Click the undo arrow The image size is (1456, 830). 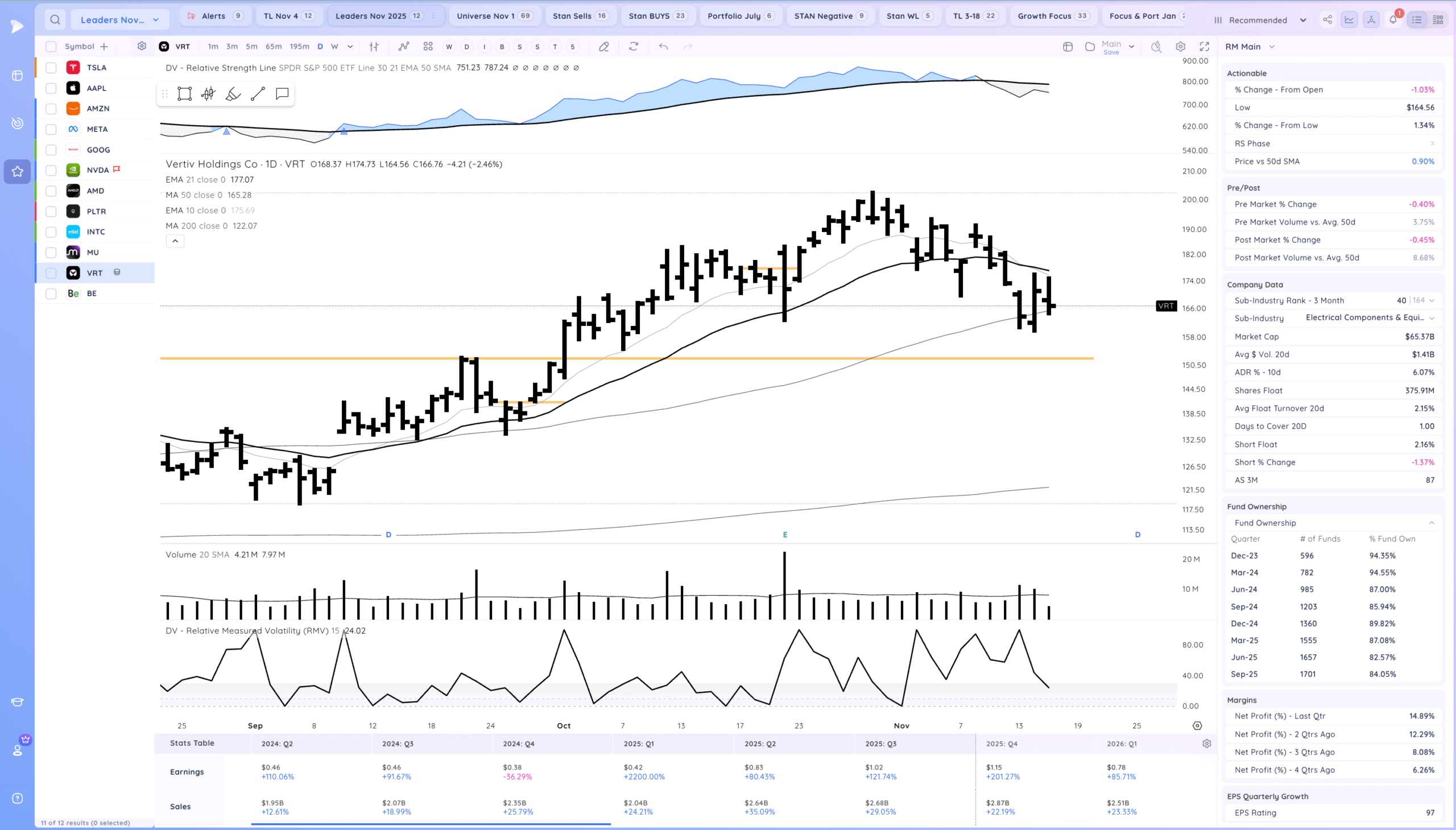pos(663,47)
